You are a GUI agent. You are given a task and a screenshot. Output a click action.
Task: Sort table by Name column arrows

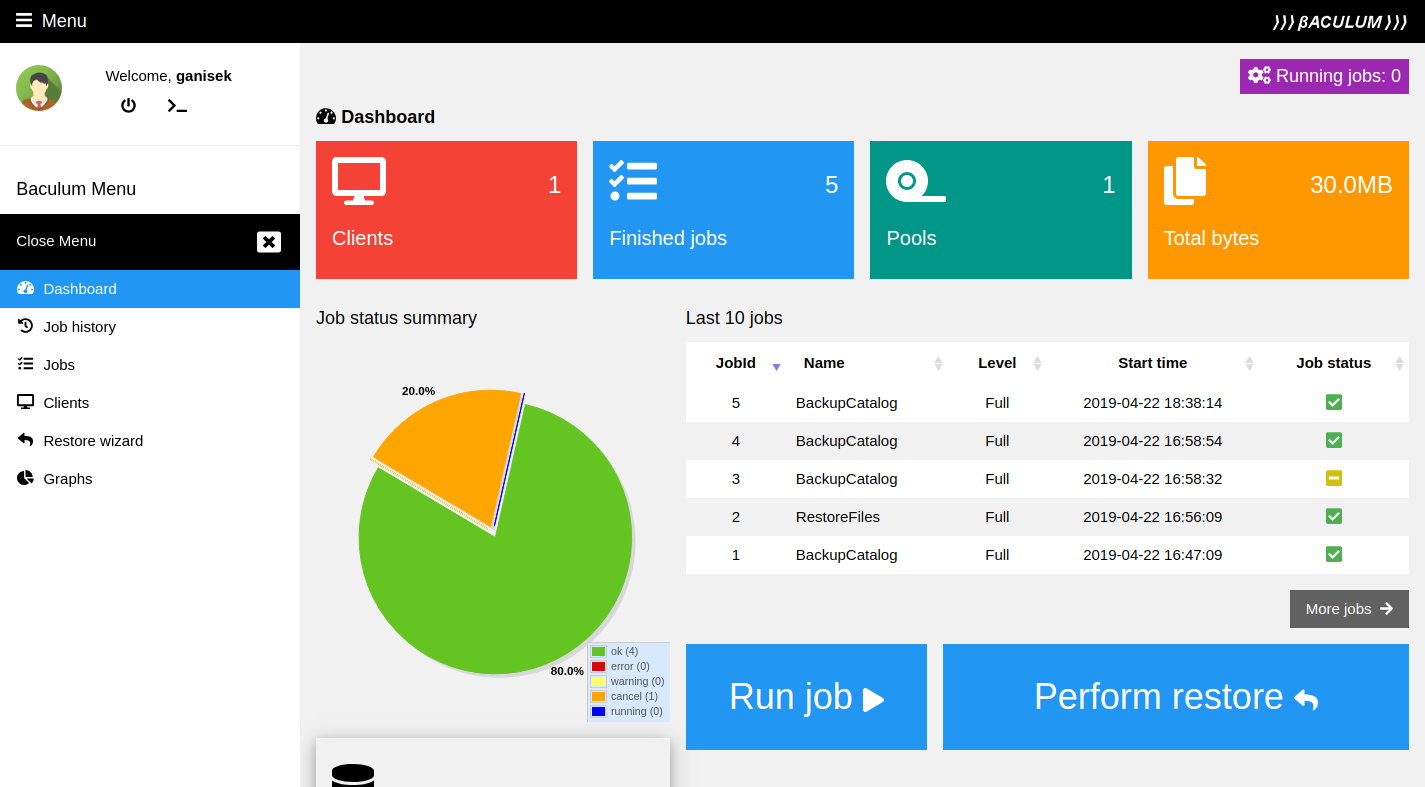click(x=938, y=364)
